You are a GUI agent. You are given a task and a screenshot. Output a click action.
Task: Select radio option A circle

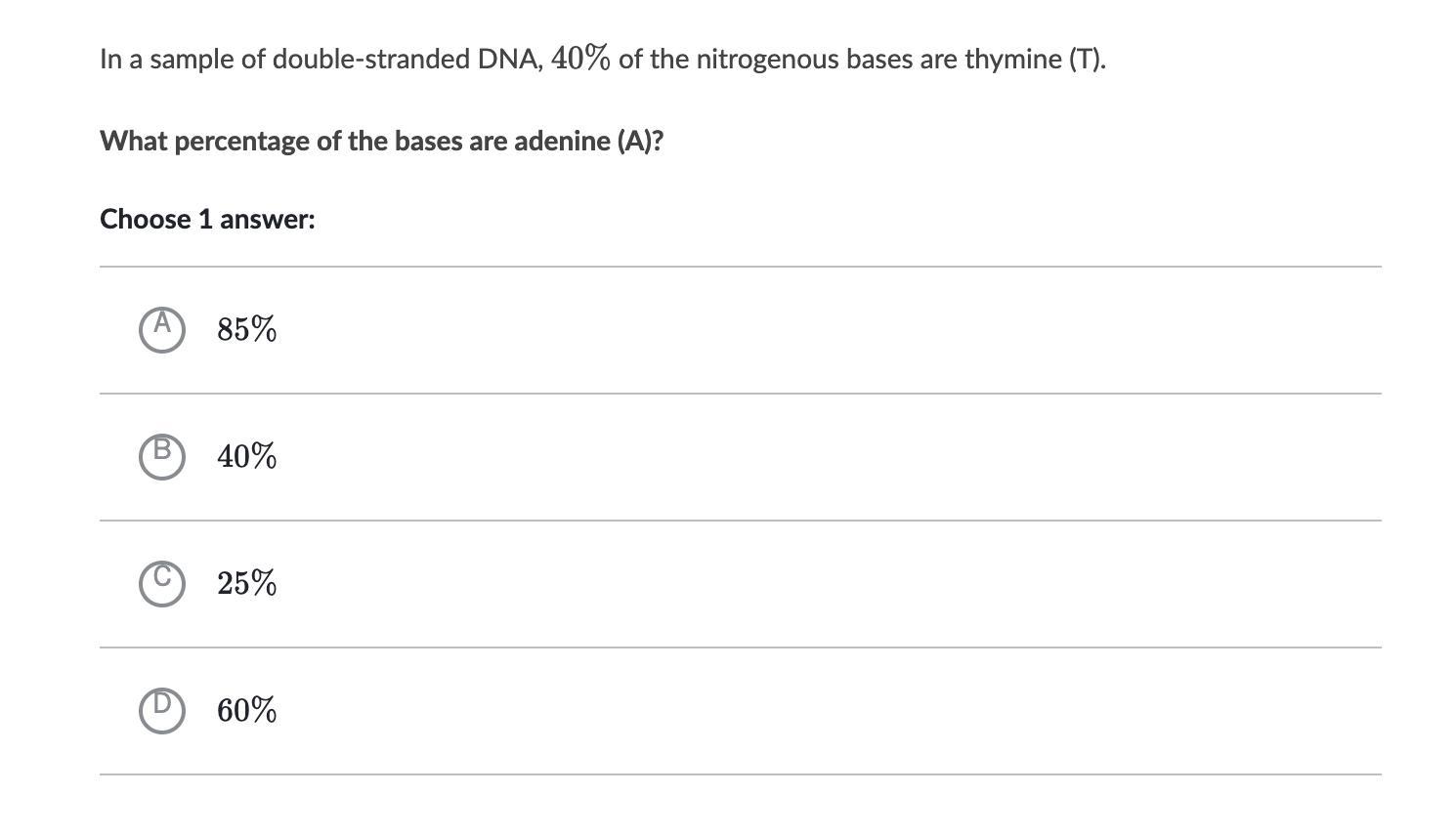[161, 329]
